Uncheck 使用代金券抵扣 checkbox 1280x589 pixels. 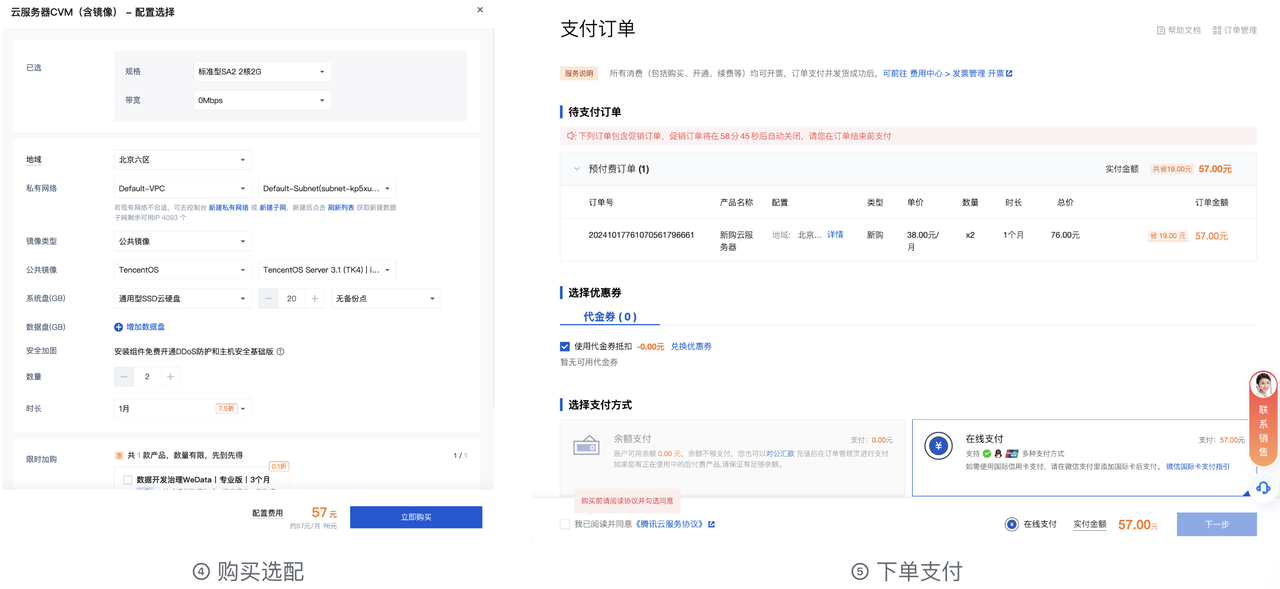(565, 346)
